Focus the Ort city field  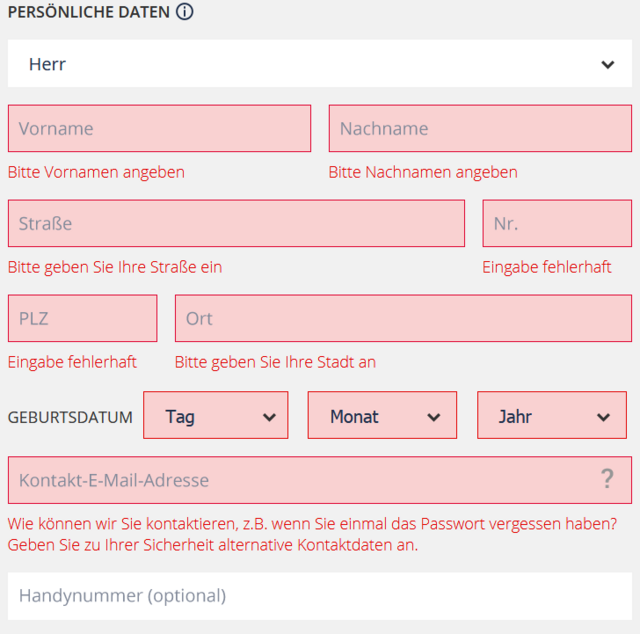tap(403, 318)
